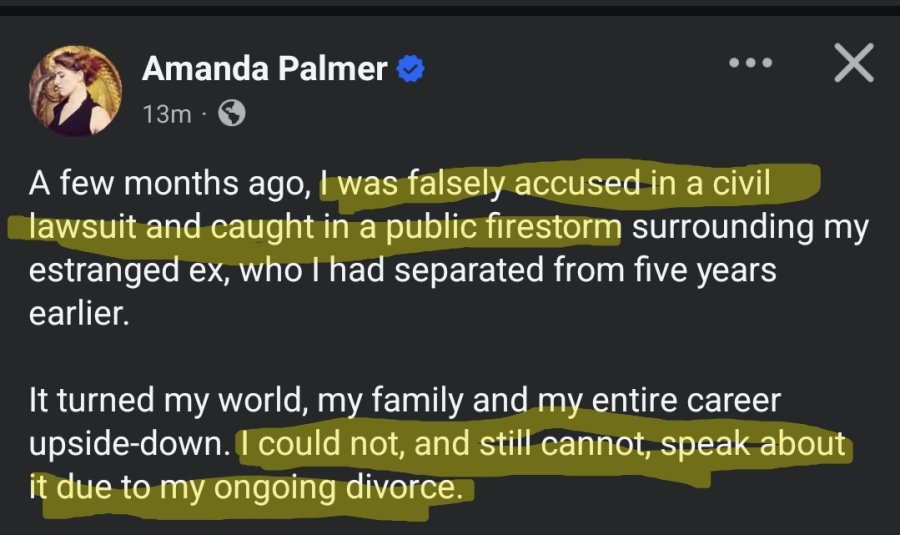
Task: Close the post with the X icon
Action: click(854, 63)
